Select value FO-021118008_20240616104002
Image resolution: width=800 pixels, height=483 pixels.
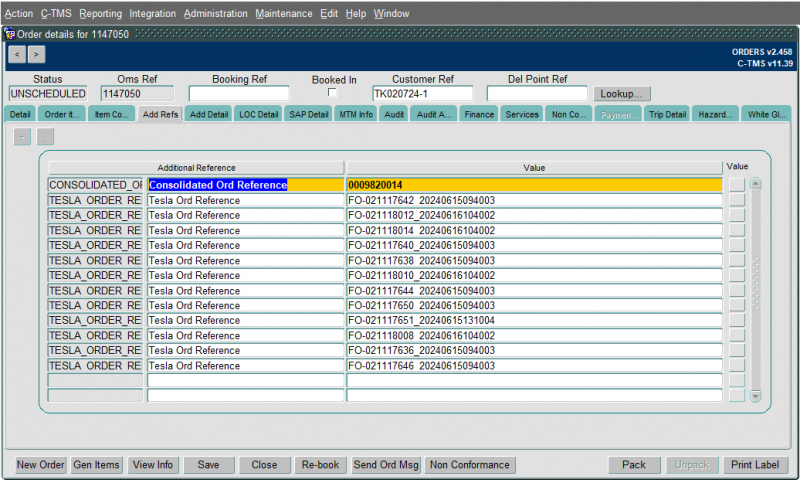click(x=534, y=335)
